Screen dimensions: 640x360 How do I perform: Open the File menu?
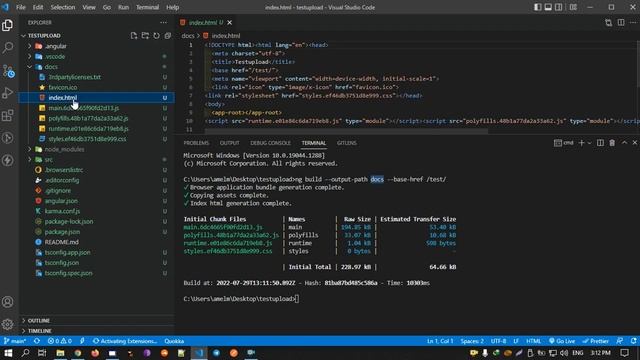pos(21,7)
